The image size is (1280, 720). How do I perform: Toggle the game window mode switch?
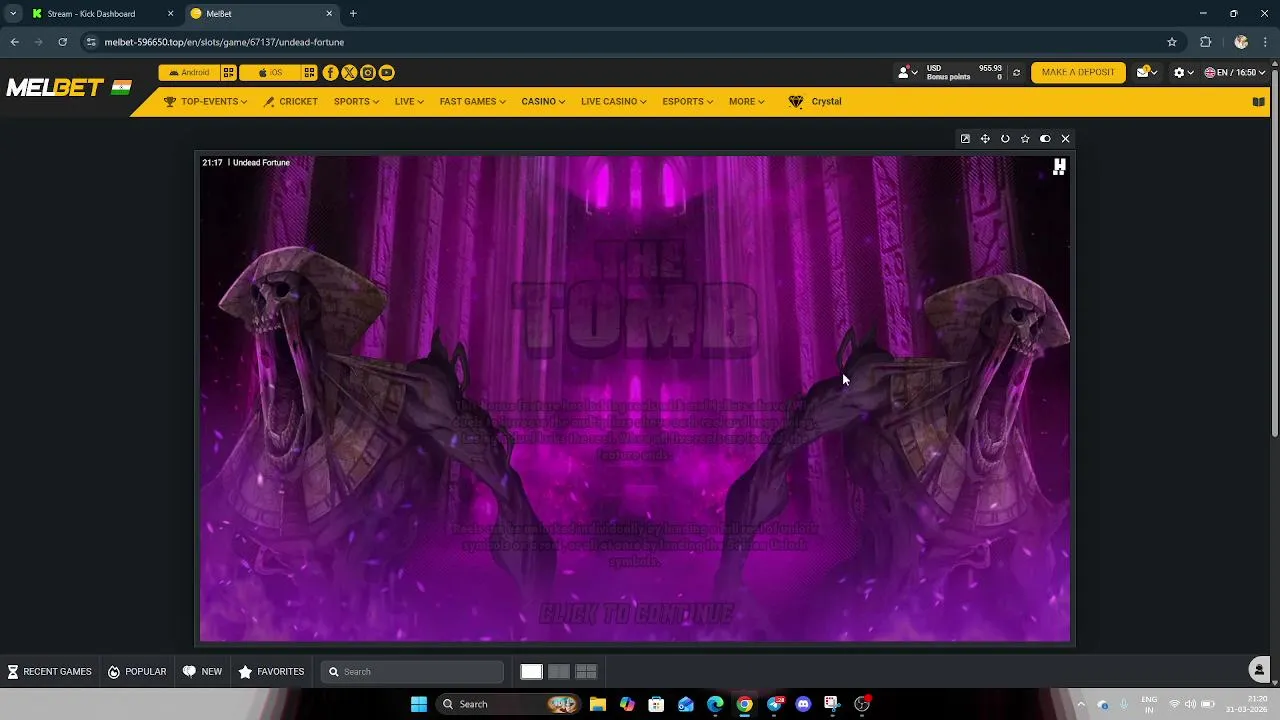point(1045,139)
